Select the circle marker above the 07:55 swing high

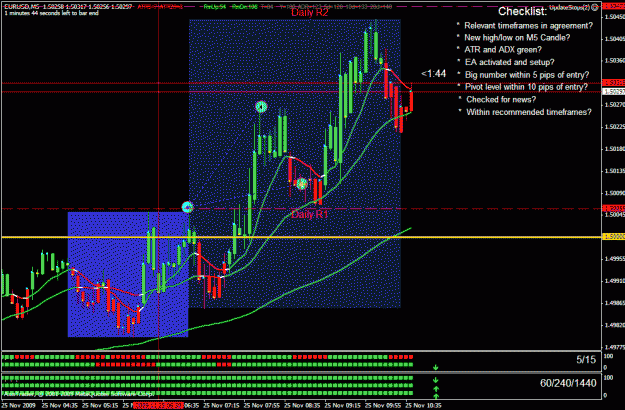(261, 106)
